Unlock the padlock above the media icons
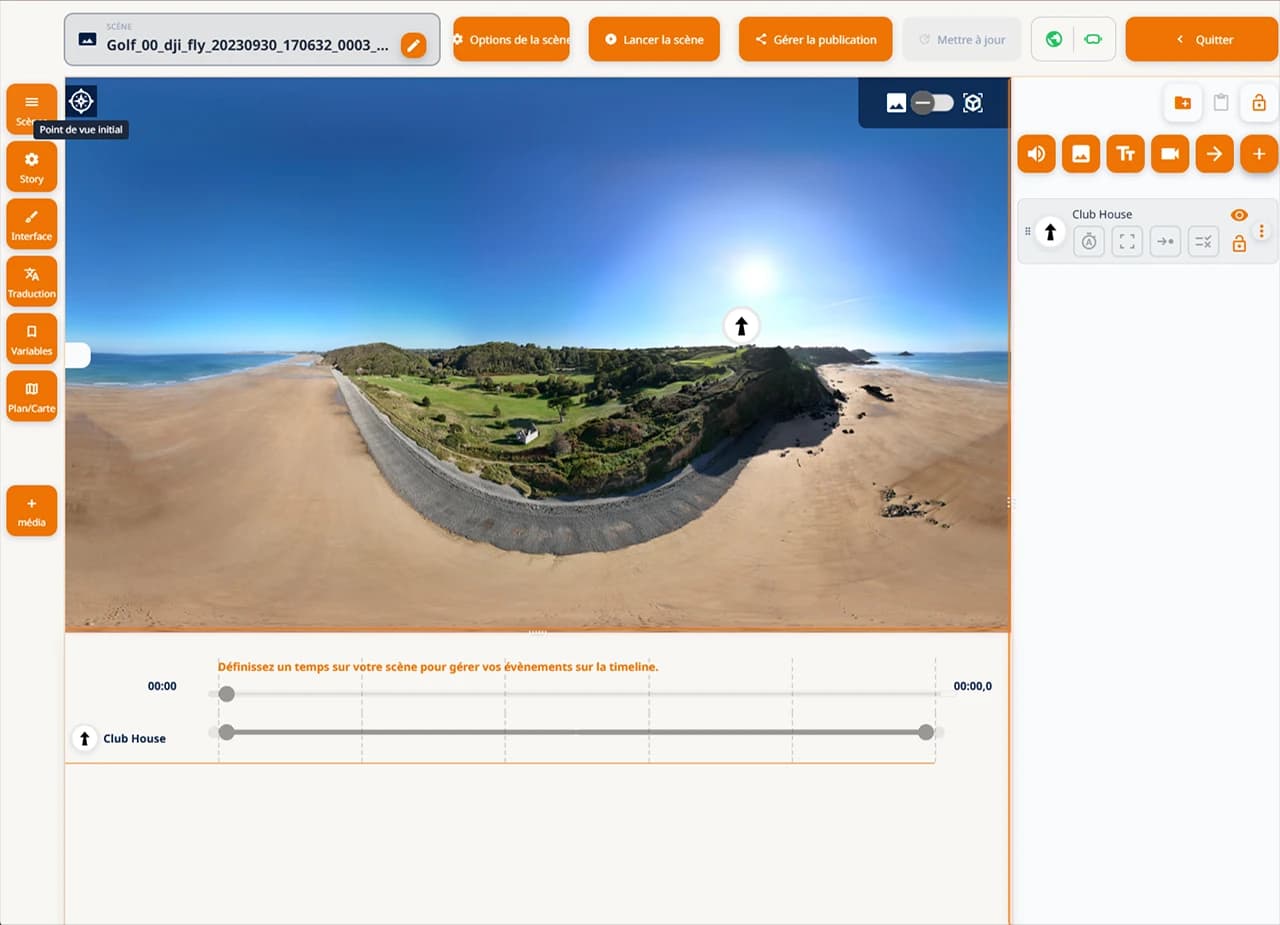Screen dimensions: 1280x925 (x=1259, y=102)
